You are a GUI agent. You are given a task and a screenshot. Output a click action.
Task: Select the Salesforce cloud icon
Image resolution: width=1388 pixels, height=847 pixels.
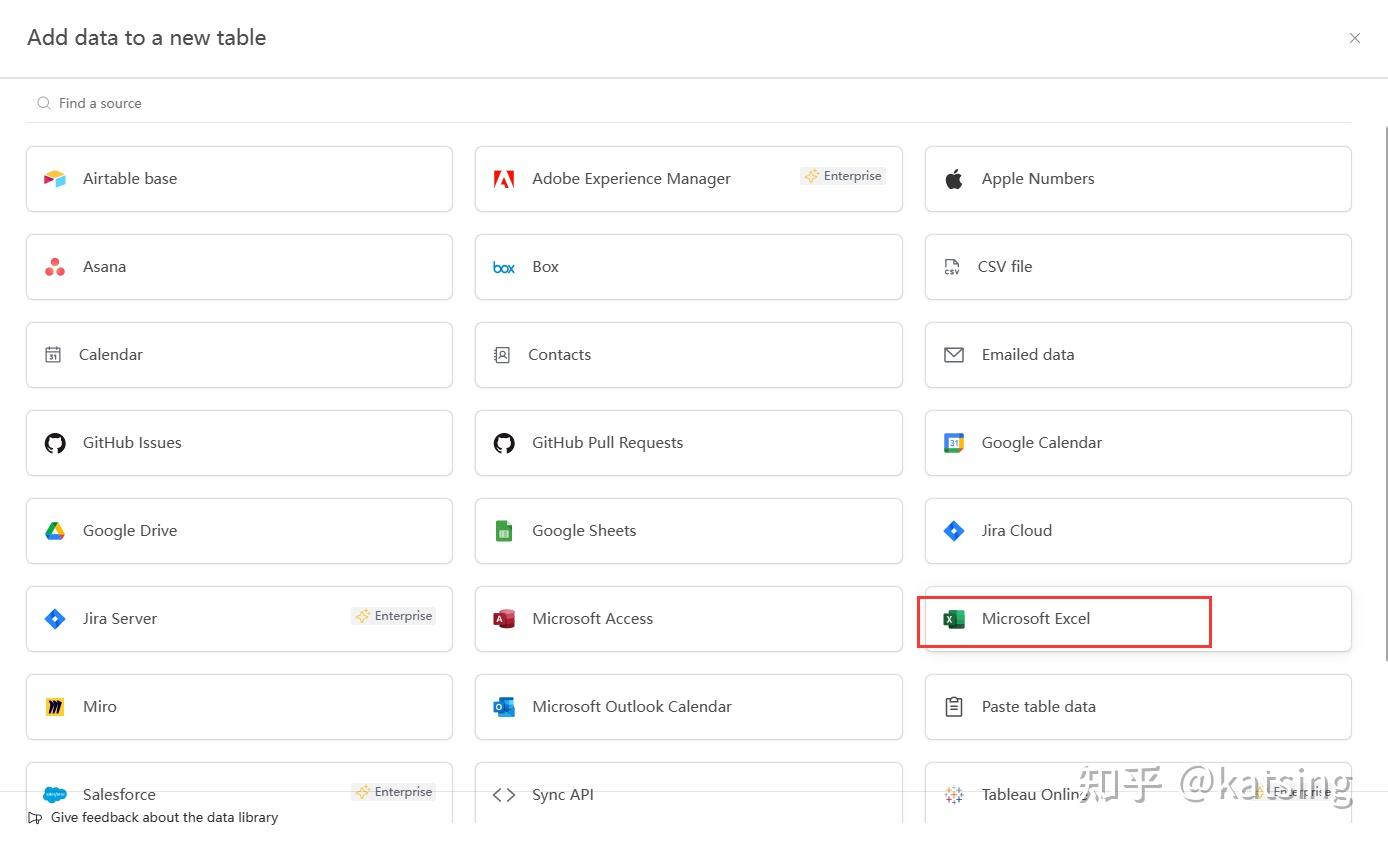coord(54,794)
